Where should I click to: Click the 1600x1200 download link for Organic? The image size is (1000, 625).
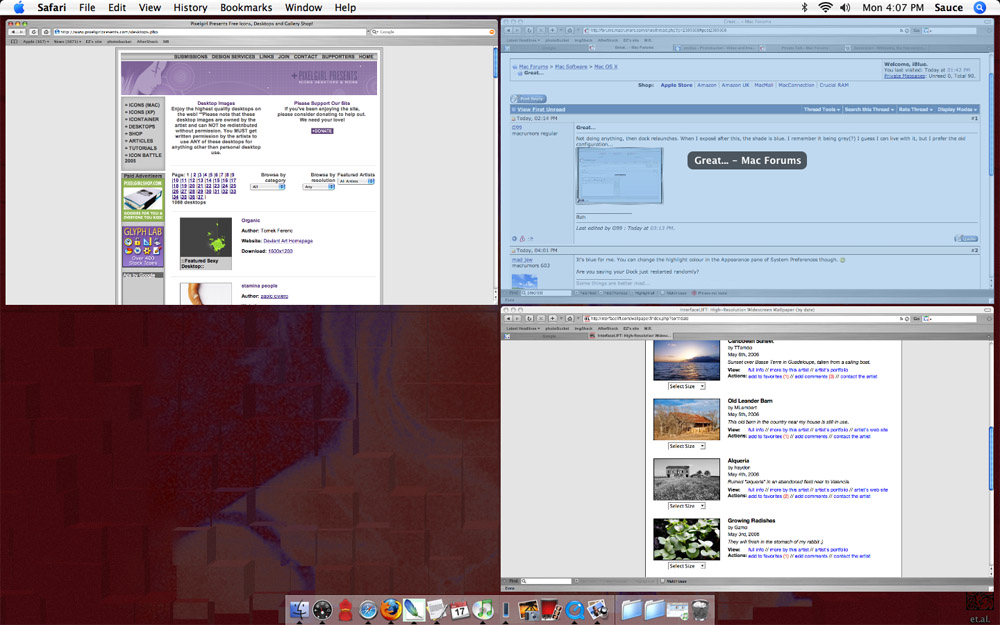click(x=280, y=251)
